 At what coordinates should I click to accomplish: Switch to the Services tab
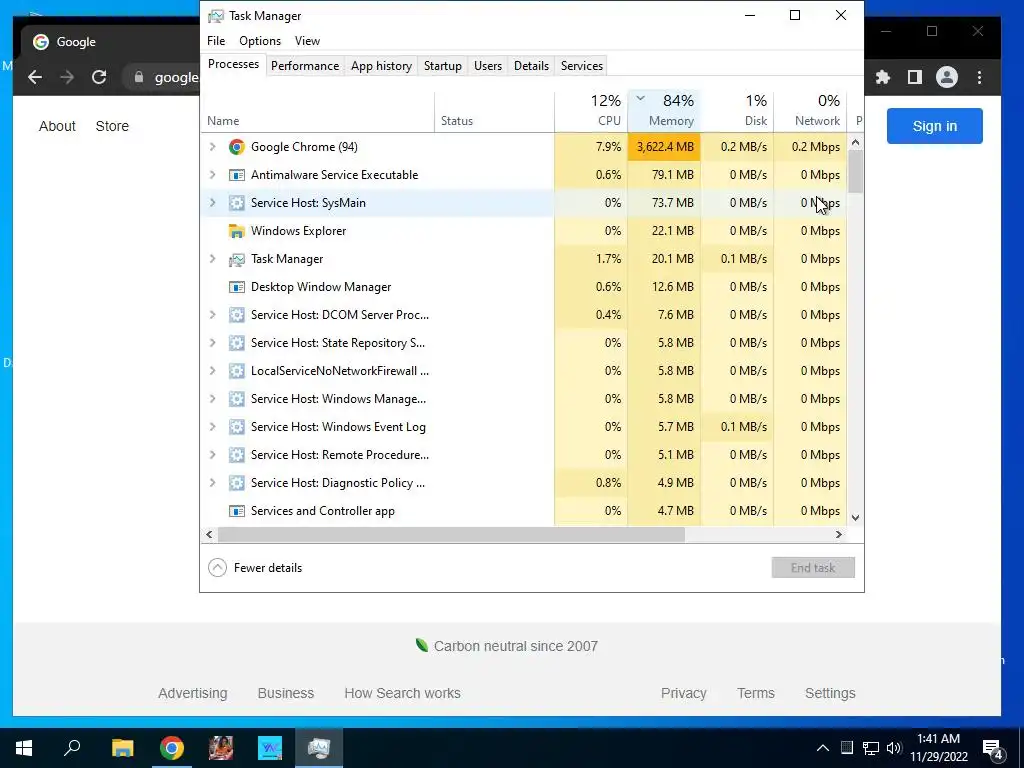(x=581, y=66)
